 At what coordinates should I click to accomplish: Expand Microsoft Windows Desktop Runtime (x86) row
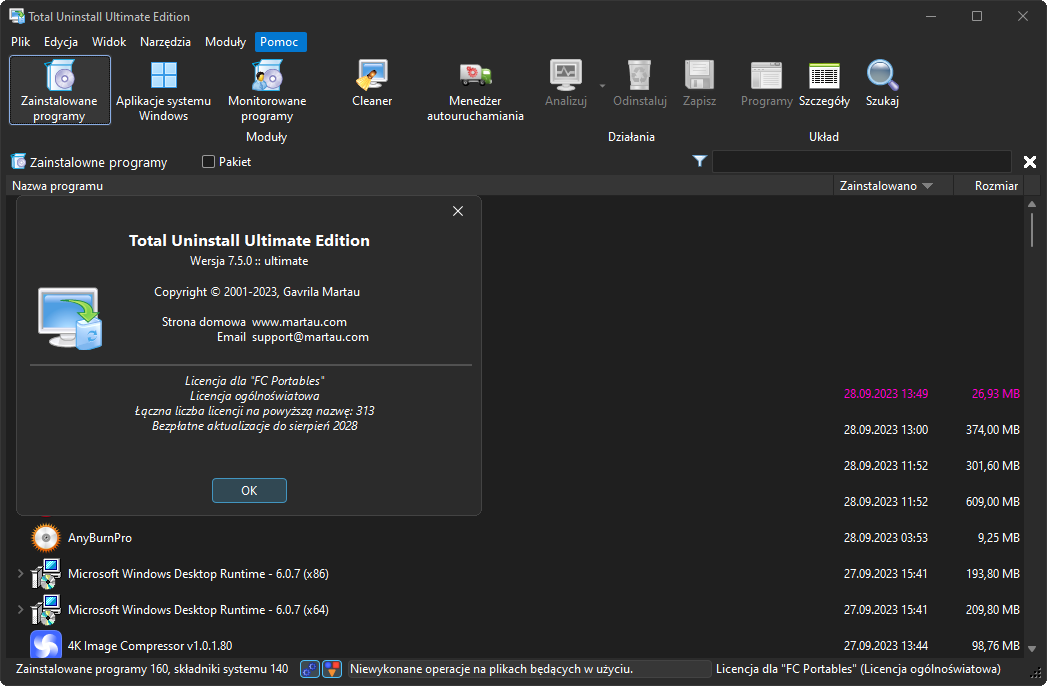coord(20,574)
